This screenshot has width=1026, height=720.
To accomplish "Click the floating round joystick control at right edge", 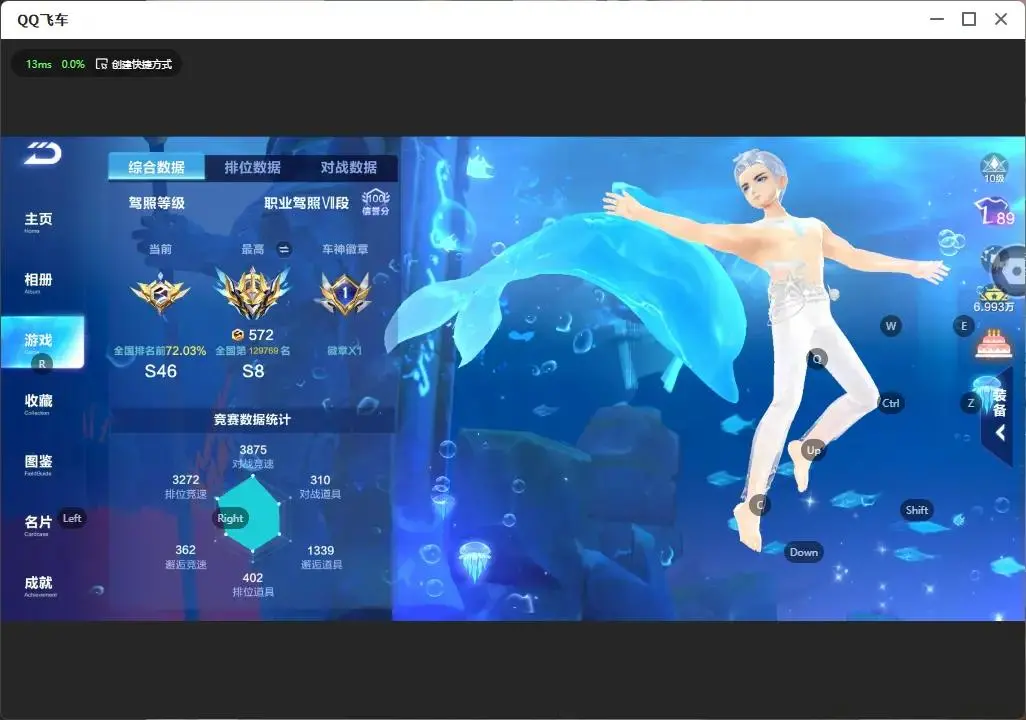I will pos(1011,270).
